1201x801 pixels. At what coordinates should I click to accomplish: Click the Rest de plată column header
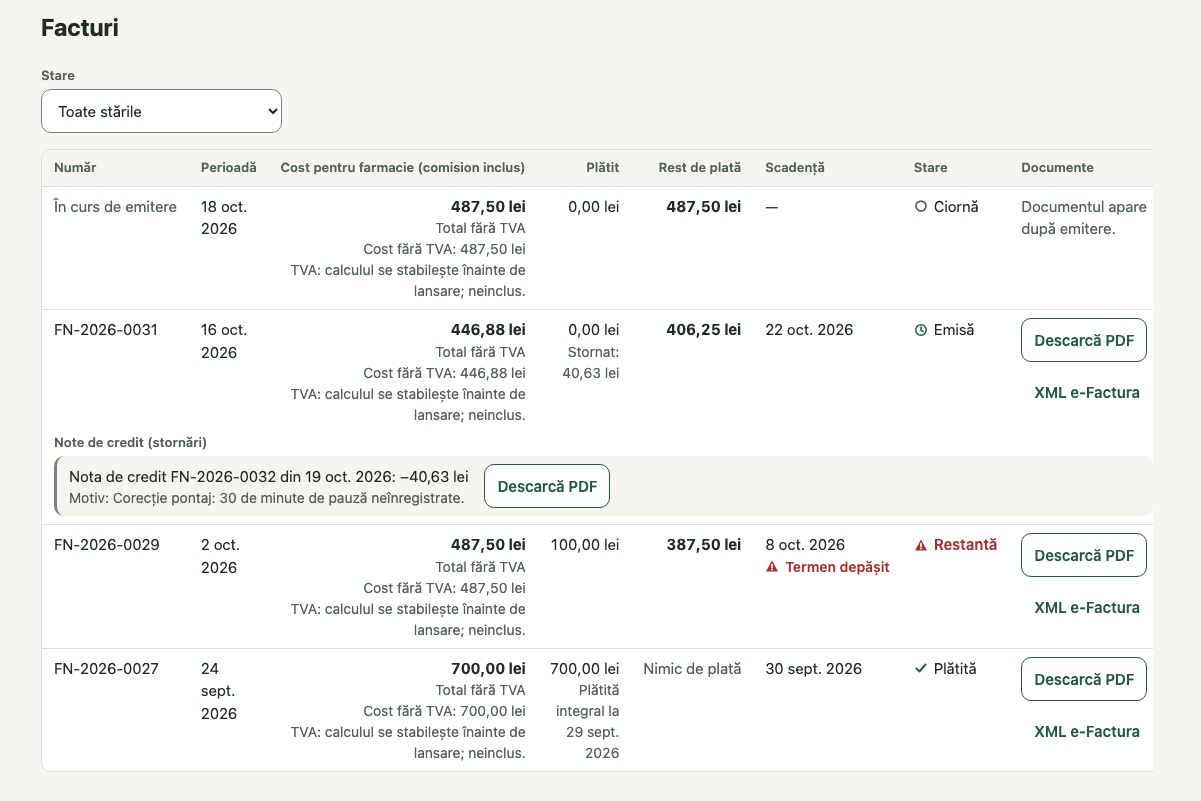[700, 168]
